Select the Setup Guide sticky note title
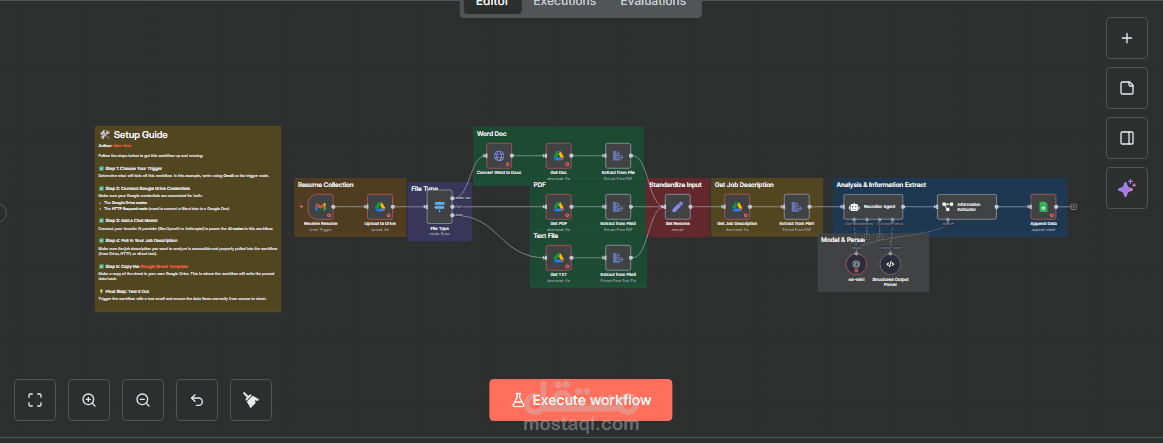 pyautogui.click(x=140, y=135)
